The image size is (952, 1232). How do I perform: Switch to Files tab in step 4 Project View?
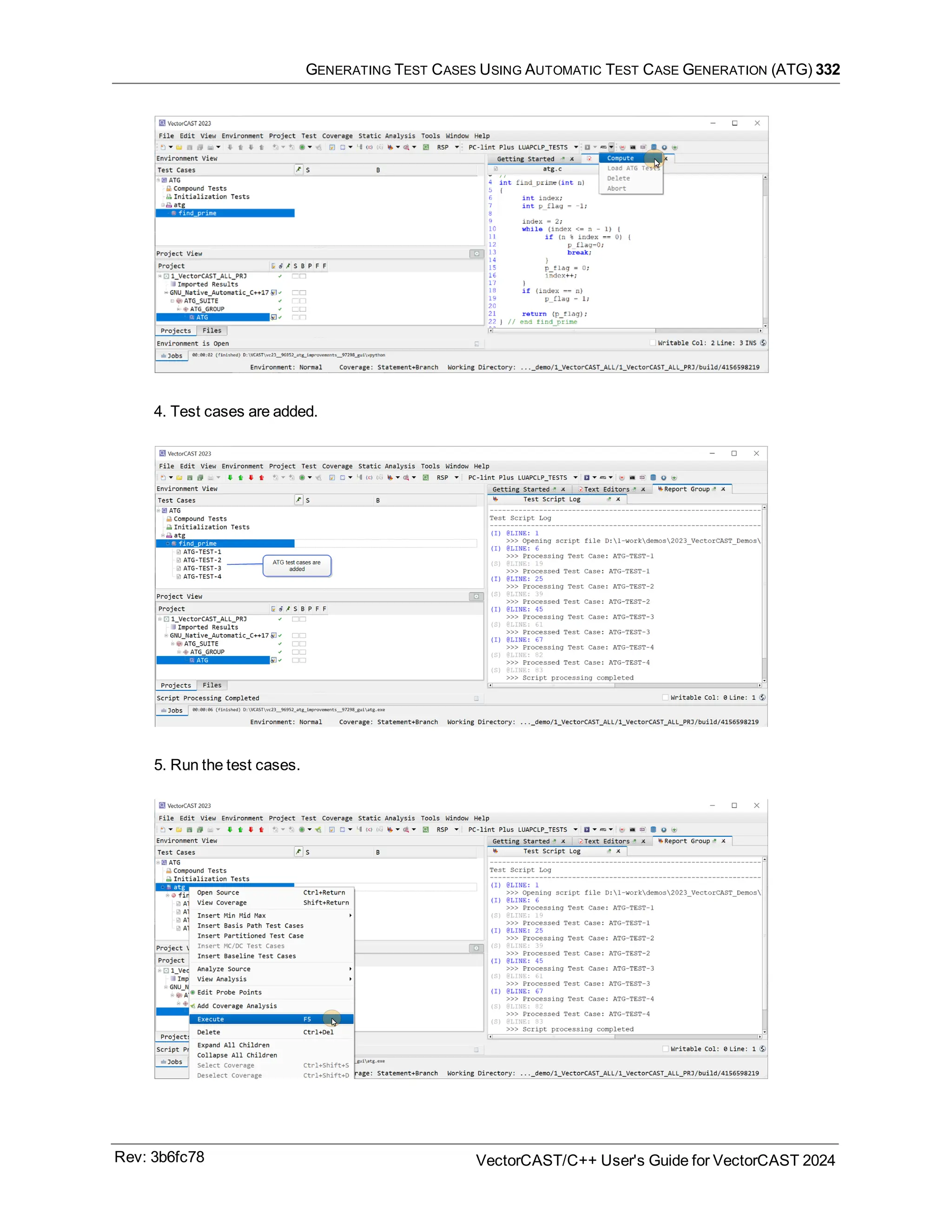tap(212, 685)
